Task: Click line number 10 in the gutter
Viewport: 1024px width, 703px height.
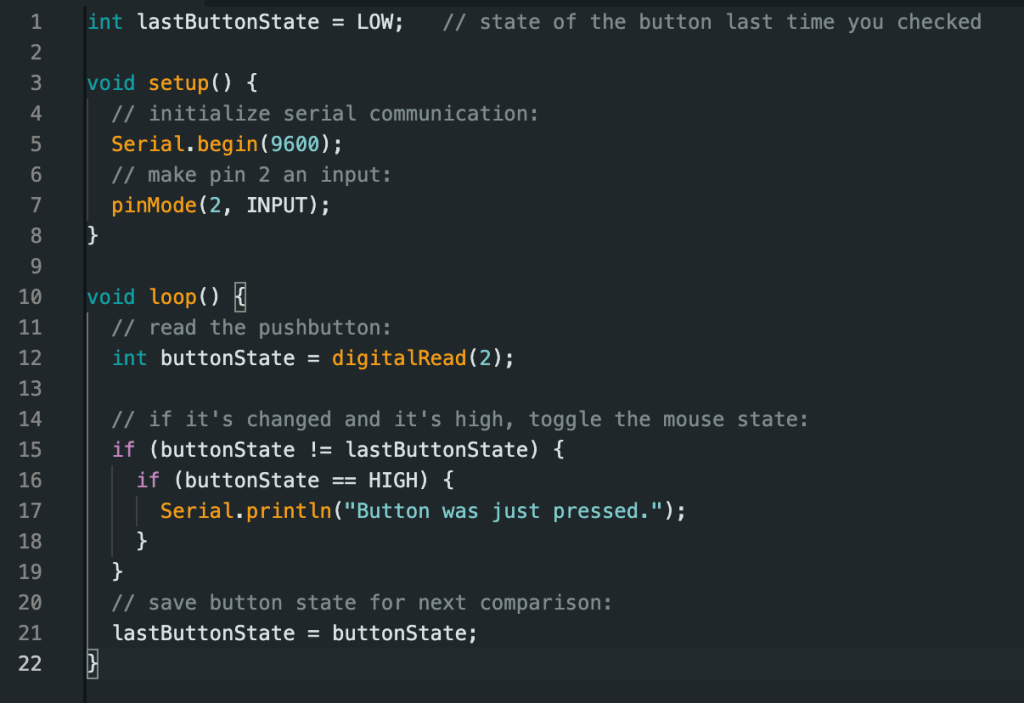Action: 30,297
